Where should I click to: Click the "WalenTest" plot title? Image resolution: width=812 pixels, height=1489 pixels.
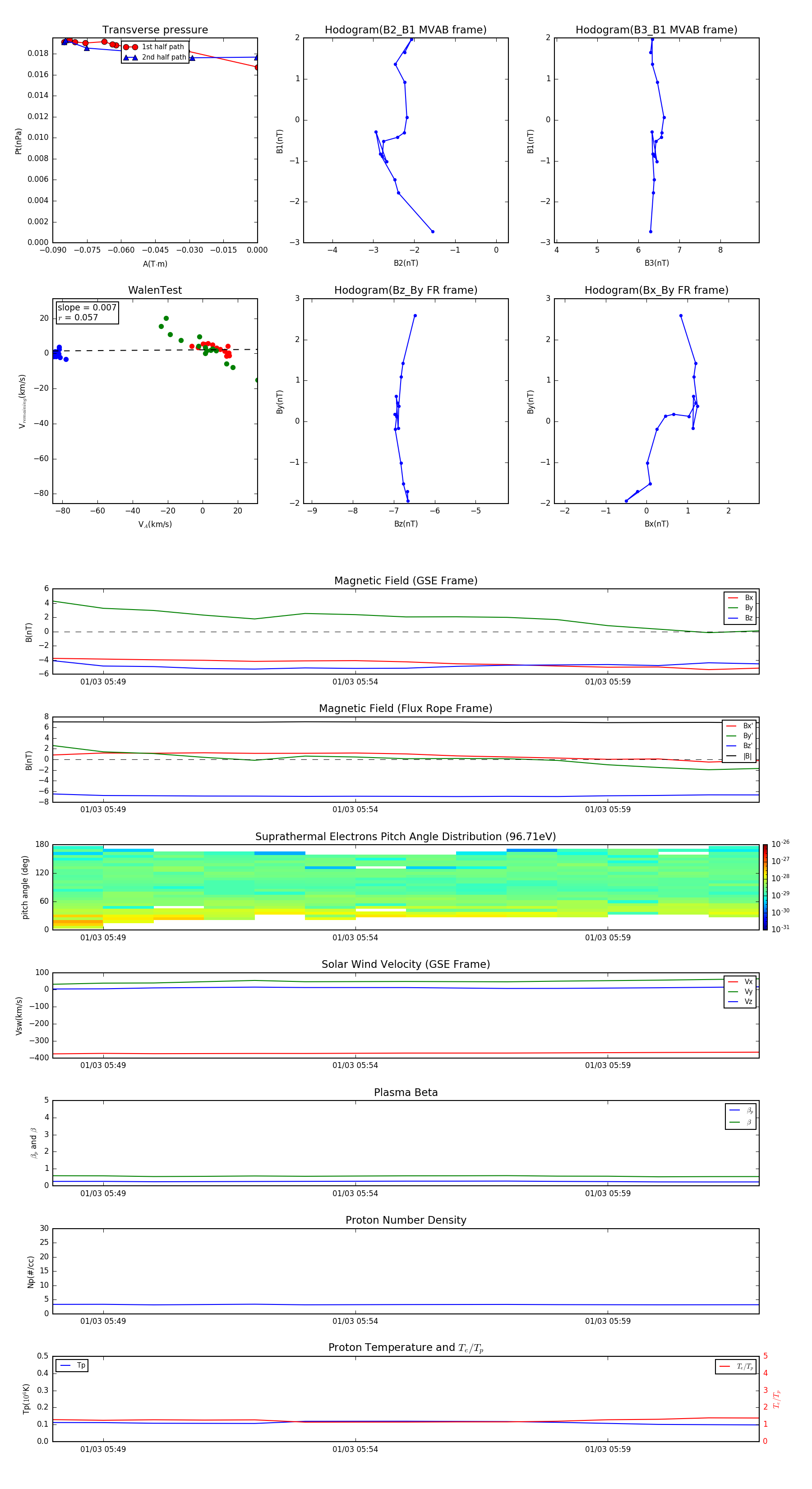point(155,290)
